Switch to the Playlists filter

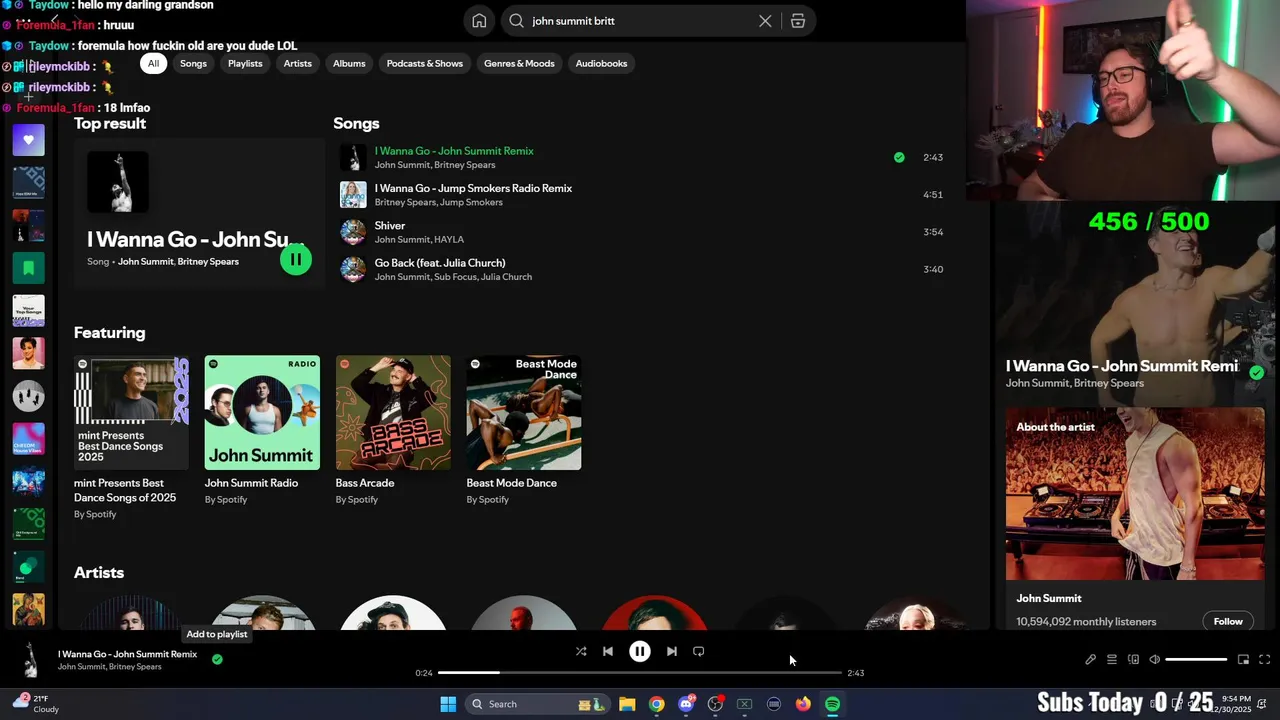click(x=245, y=63)
